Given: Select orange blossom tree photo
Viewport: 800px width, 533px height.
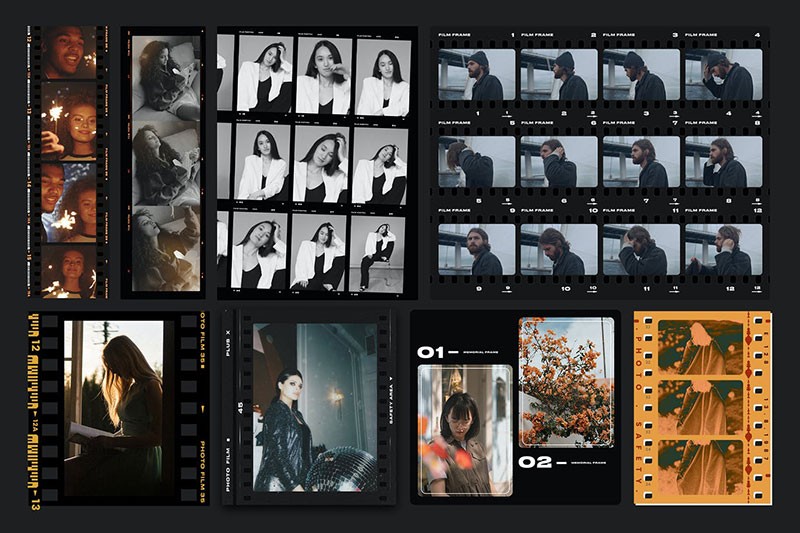Looking at the screenshot, I should pos(566,383).
